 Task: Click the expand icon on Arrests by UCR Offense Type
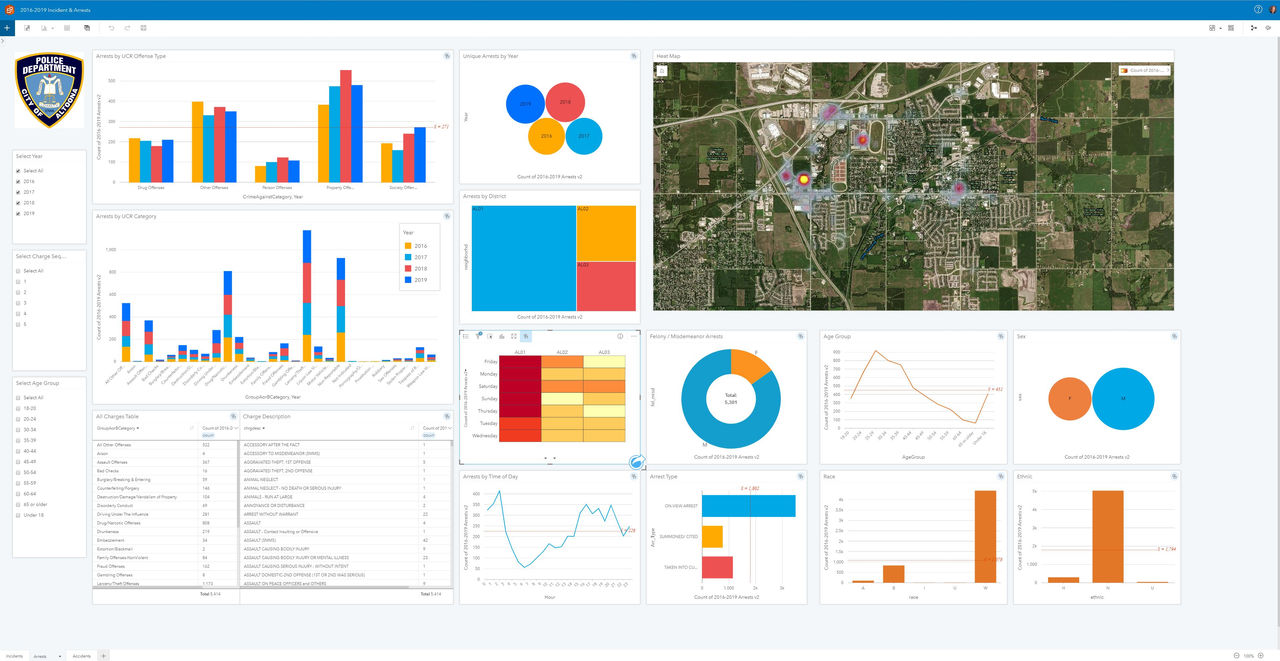[446, 56]
